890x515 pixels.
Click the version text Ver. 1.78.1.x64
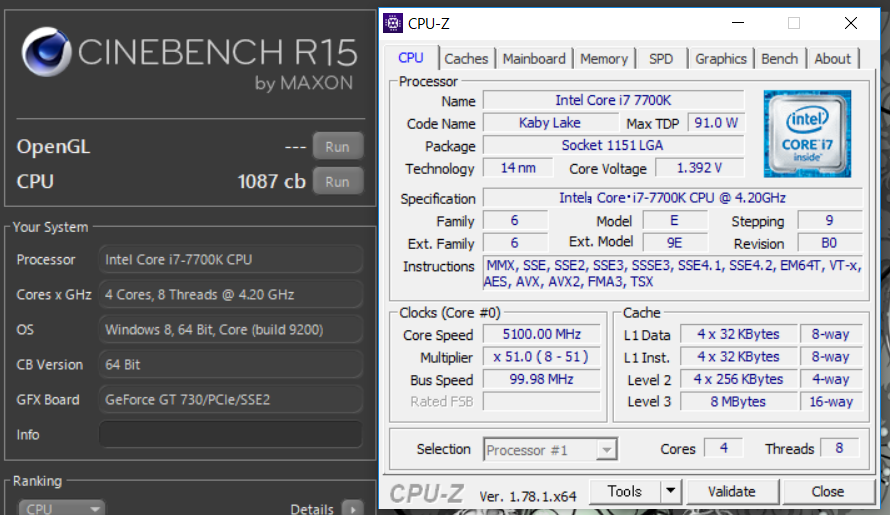tap(528, 496)
